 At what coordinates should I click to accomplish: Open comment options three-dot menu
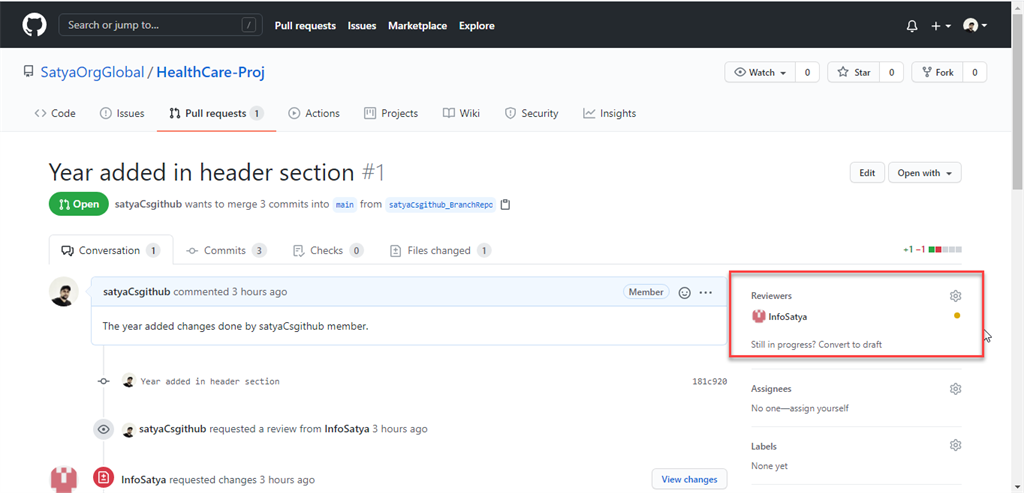click(706, 293)
